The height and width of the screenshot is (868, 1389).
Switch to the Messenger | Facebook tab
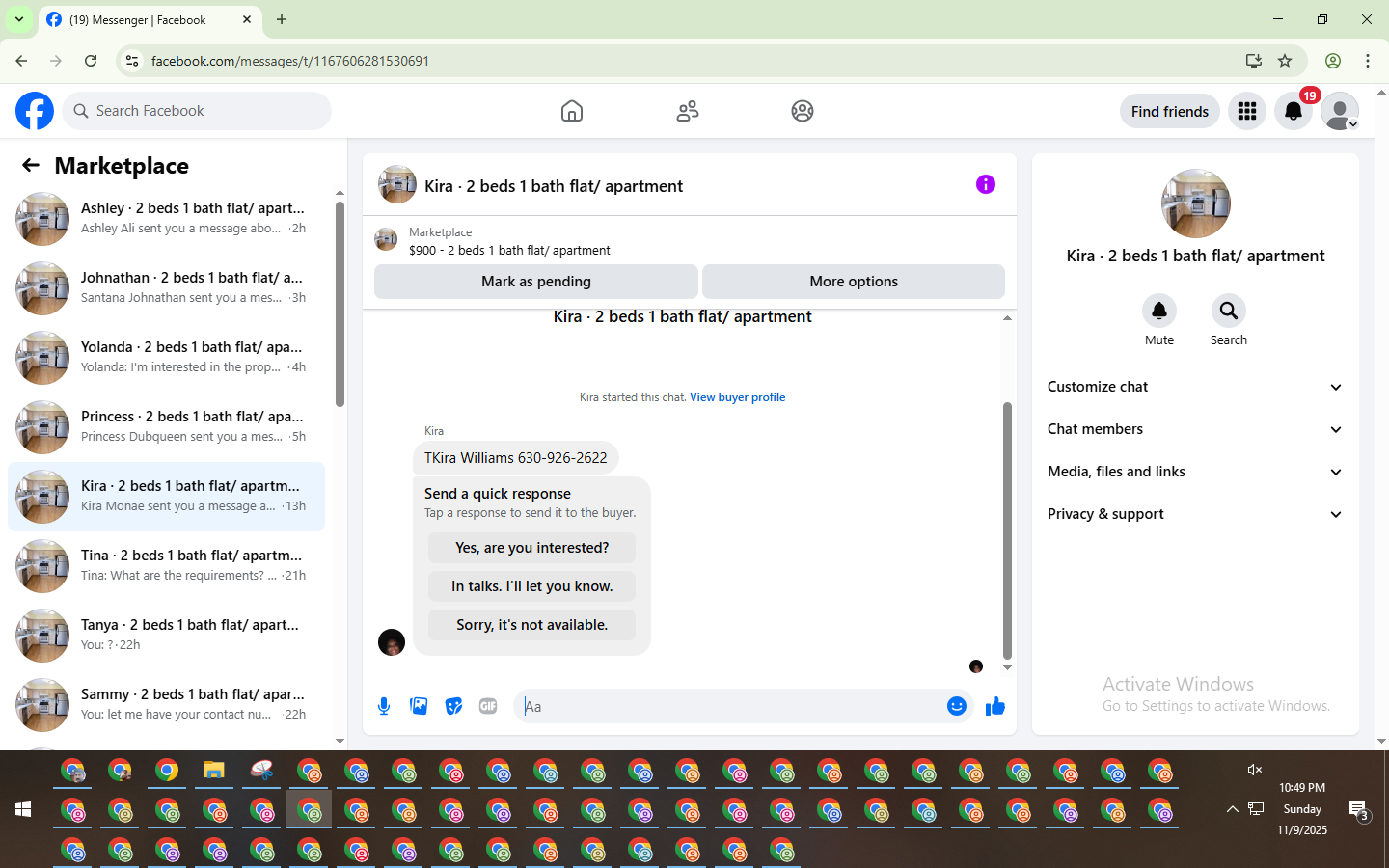(x=150, y=19)
